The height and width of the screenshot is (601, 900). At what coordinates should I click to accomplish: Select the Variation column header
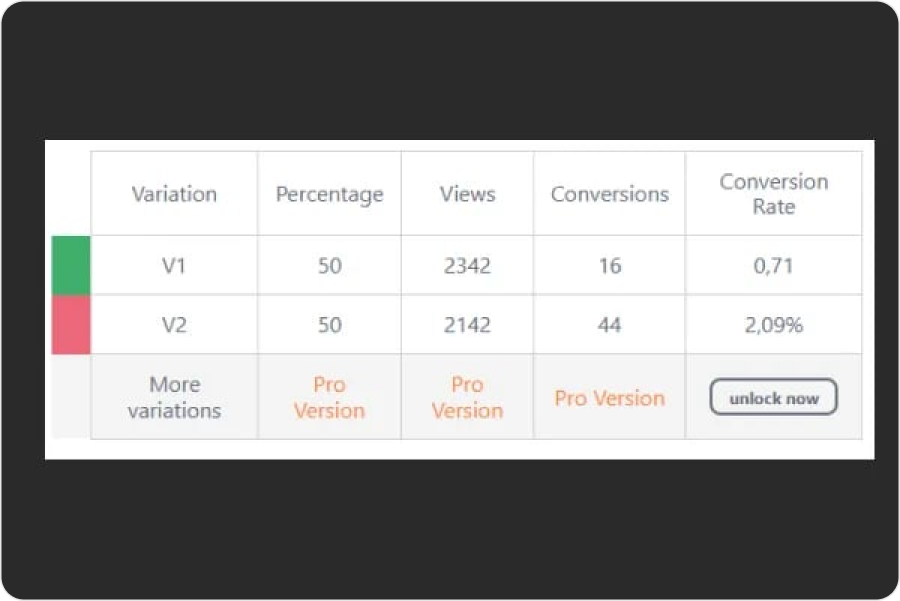174,194
